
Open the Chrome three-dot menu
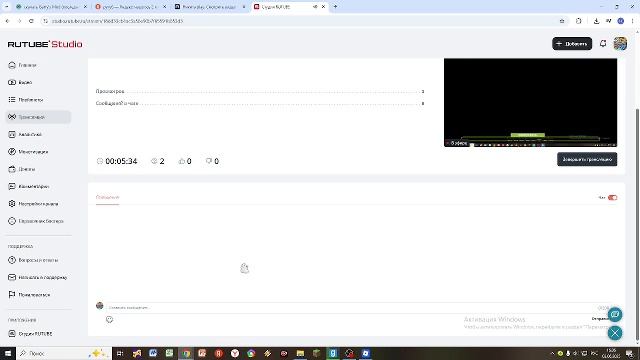tap(633, 21)
